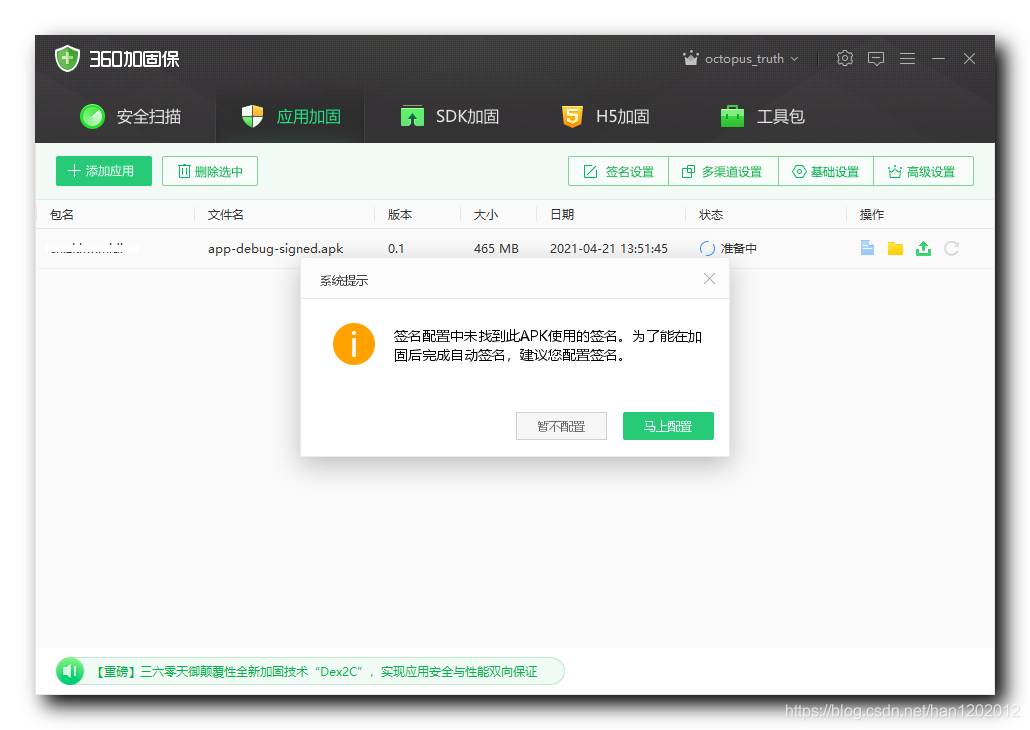Click the 删除选中 button

point(210,171)
